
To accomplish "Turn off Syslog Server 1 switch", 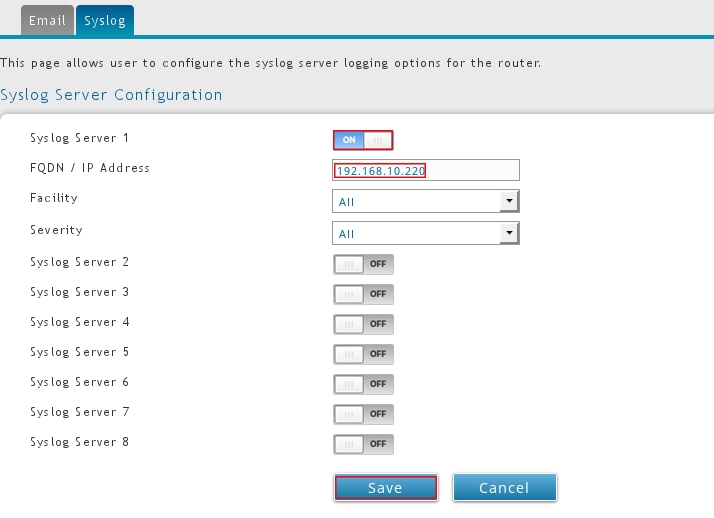I will 363,140.
